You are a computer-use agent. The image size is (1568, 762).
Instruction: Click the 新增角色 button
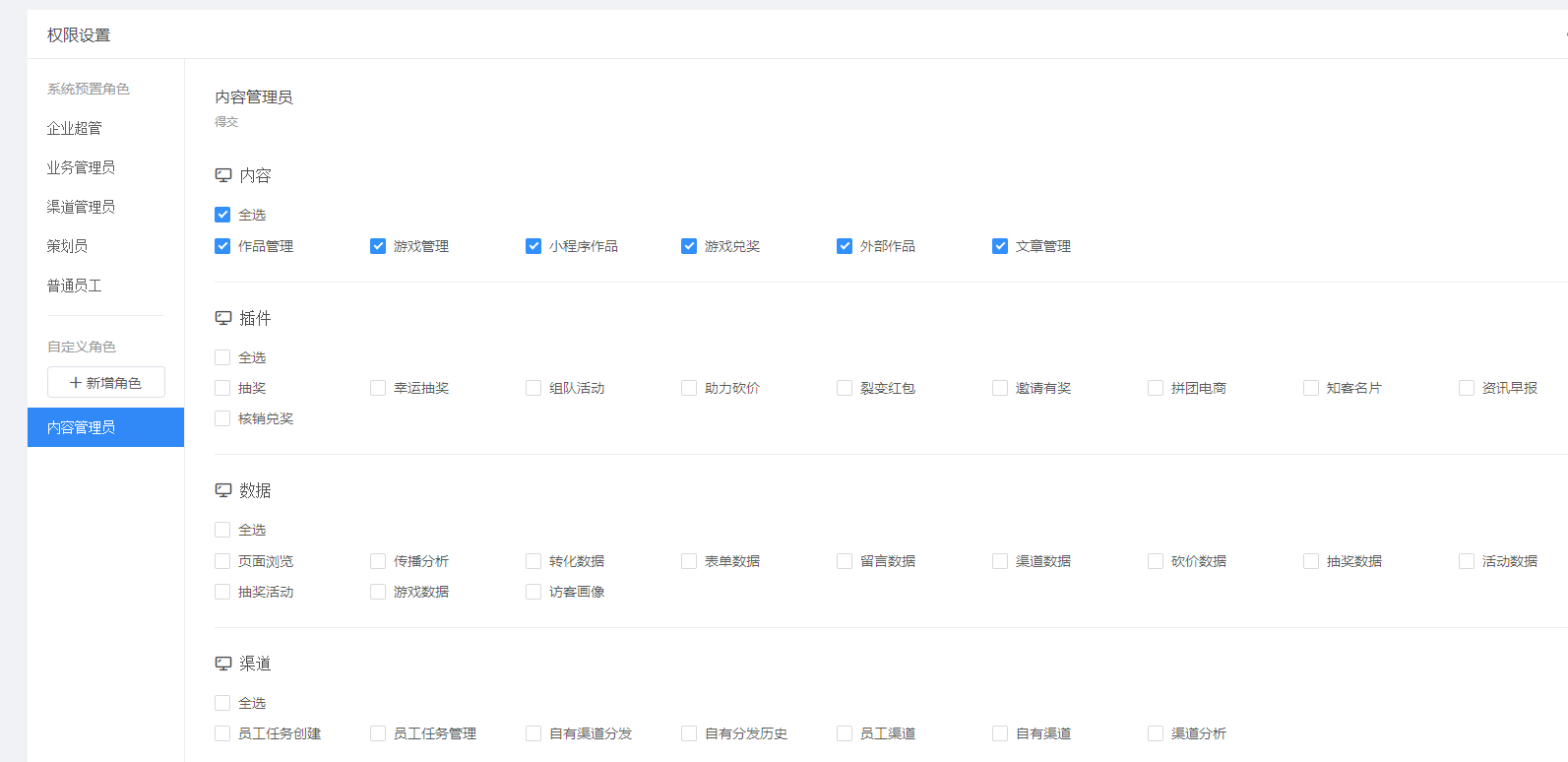coord(106,382)
